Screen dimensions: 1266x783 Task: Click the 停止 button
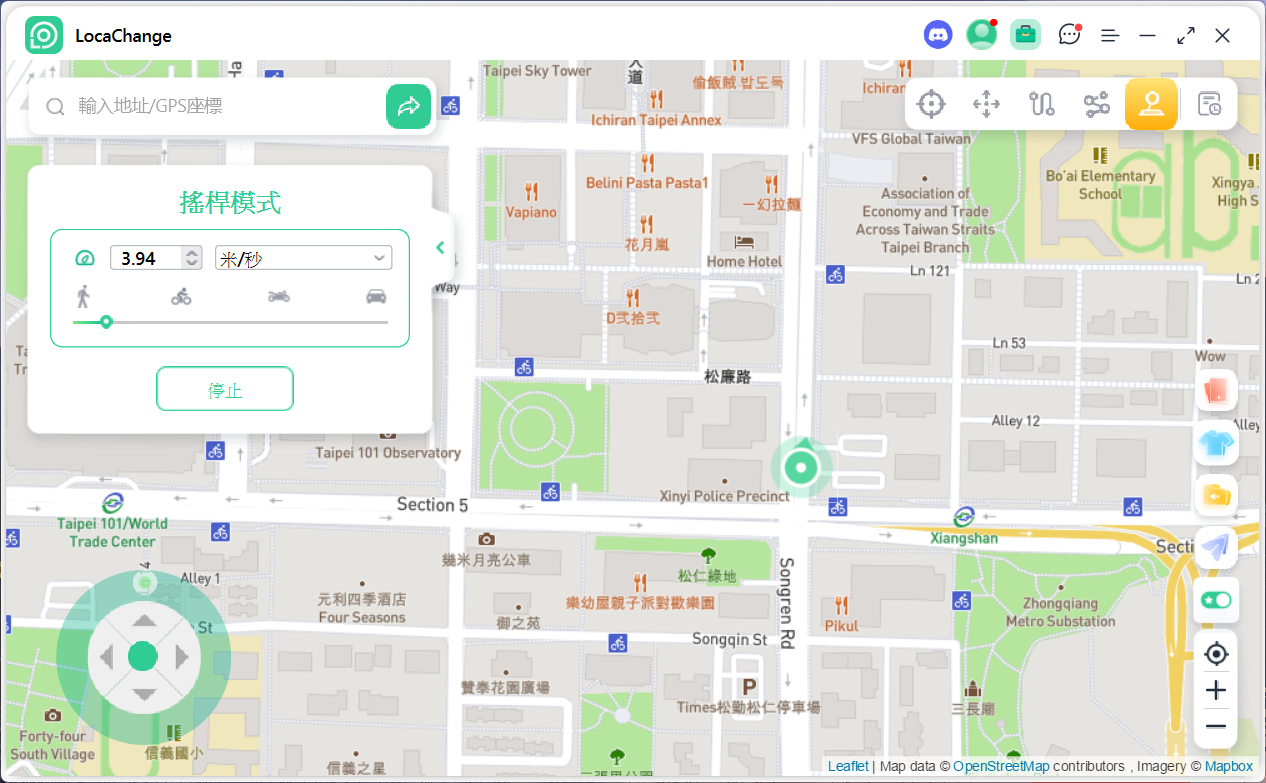(225, 389)
